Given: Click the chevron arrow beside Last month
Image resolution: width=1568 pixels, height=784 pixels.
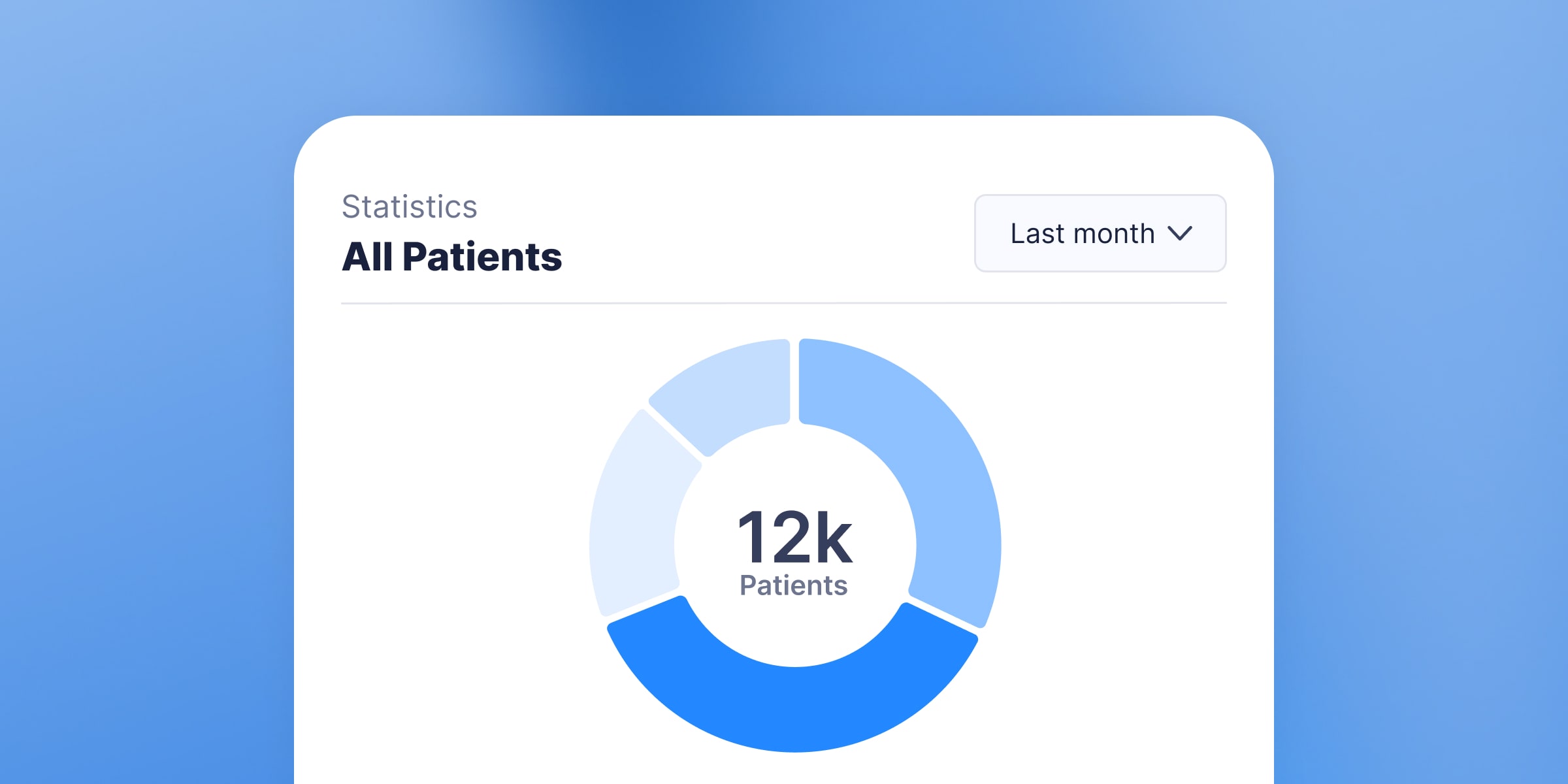Looking at the screenshot, I should pos(1180,233).
